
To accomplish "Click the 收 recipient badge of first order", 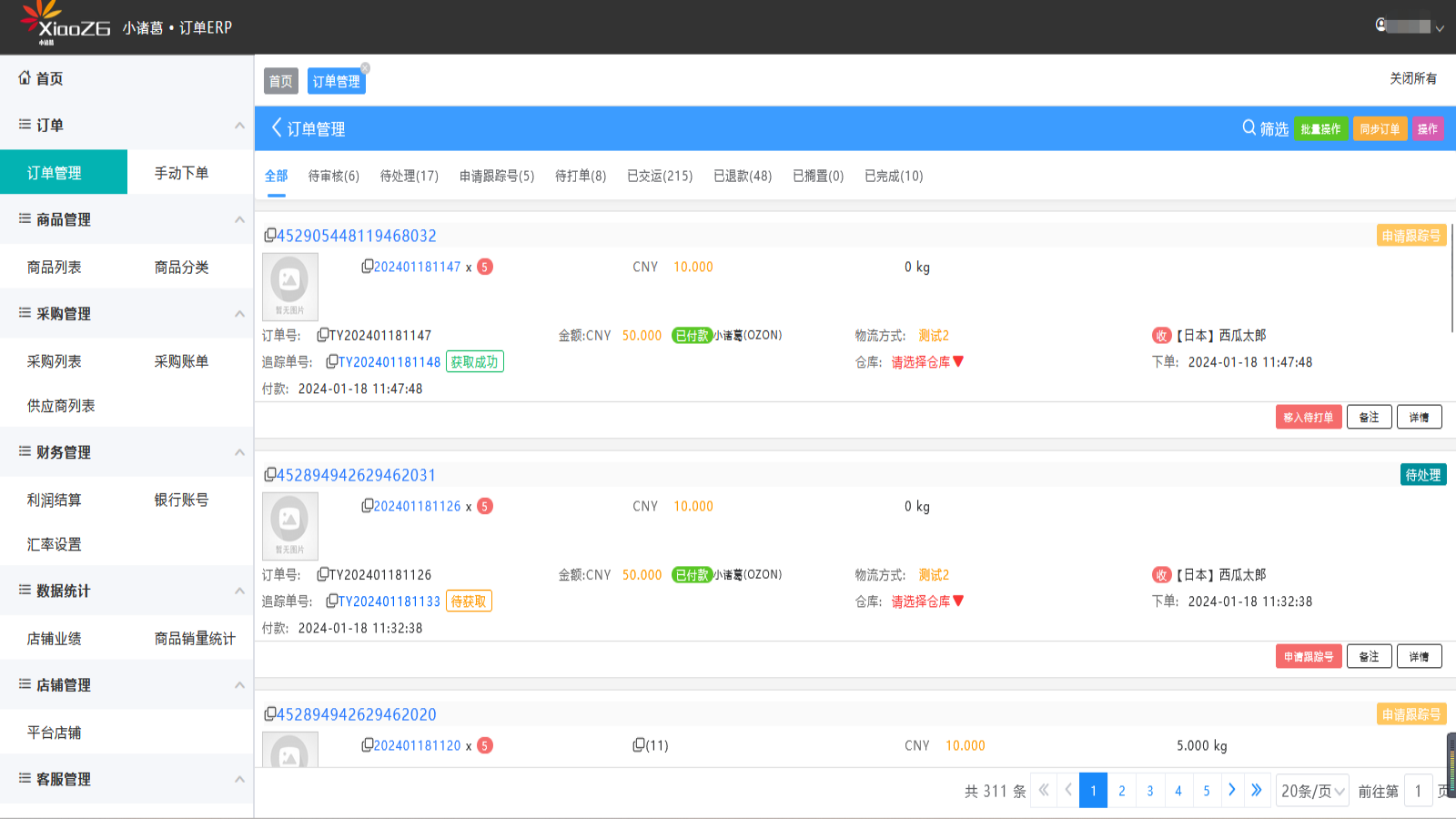I will click(1161, 336).
